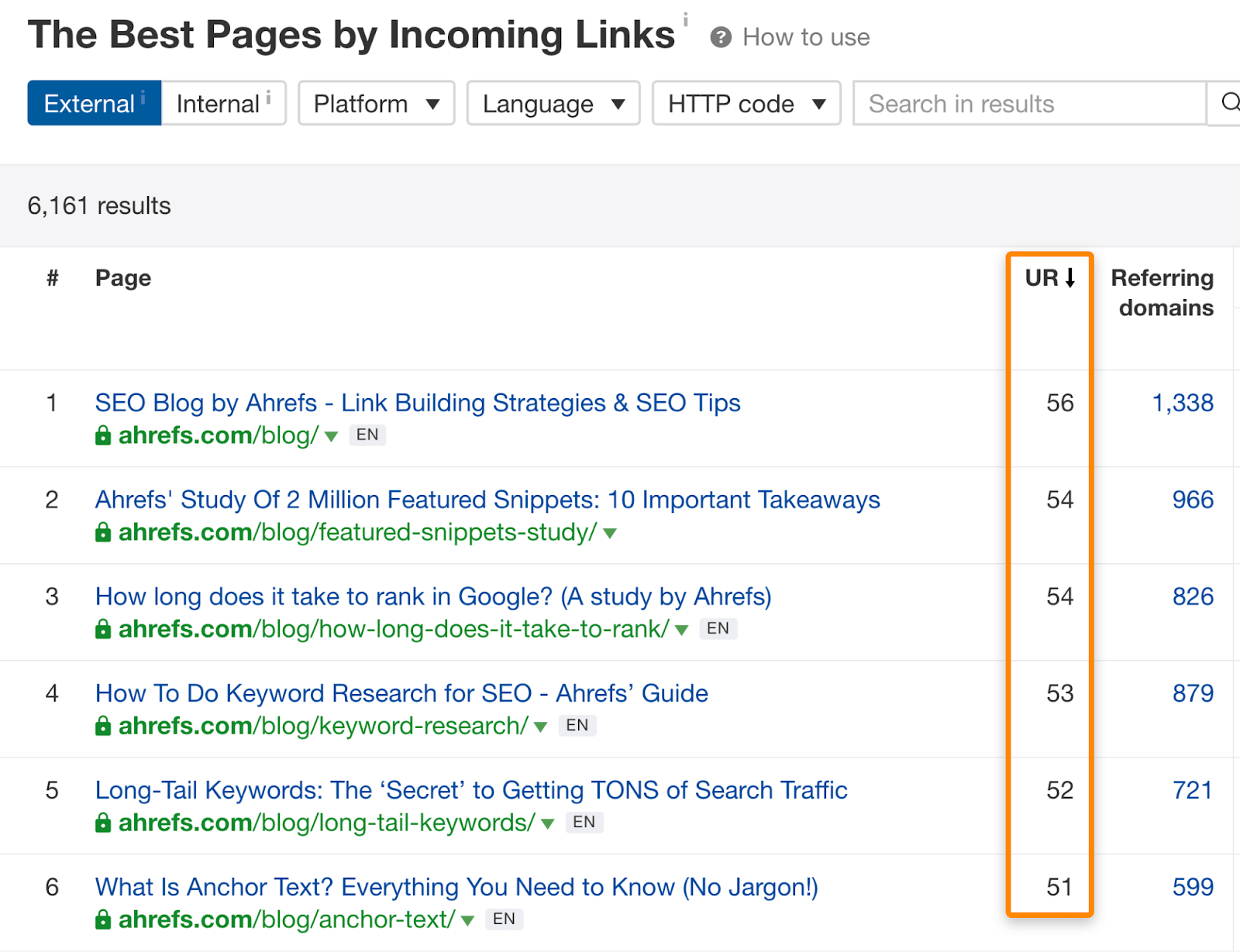Click the lock icon on anchor-text URL

pos(102,919)
